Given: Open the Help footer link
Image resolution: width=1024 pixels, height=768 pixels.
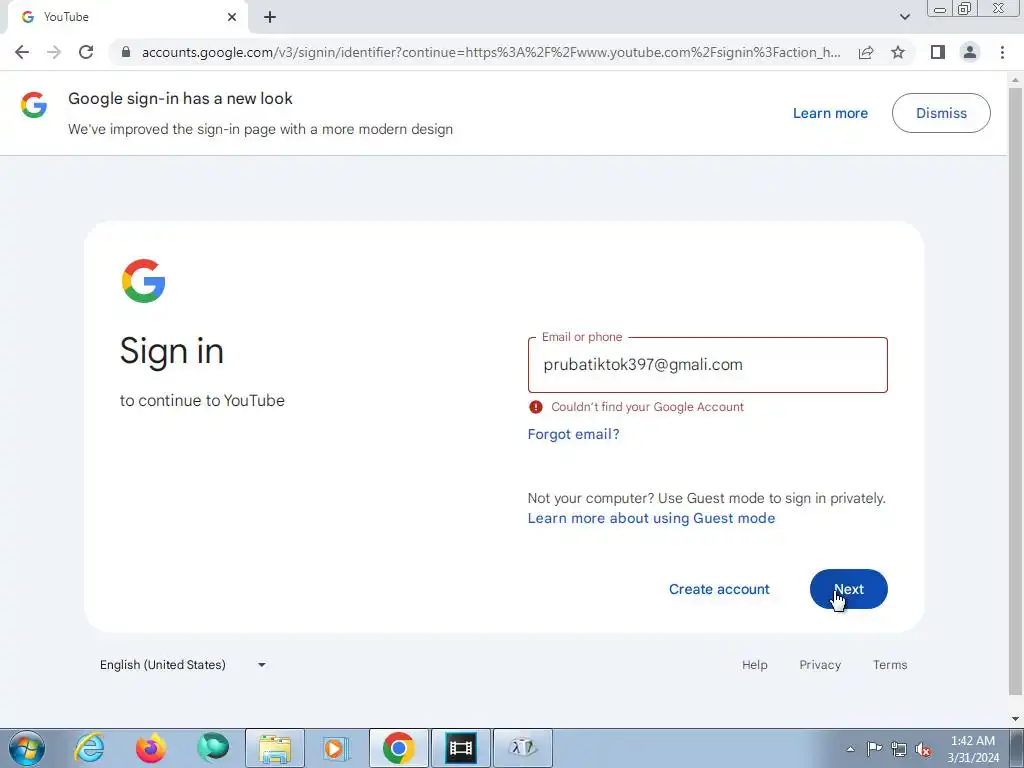Looking at the screenshot, I should tap(754, 665).
